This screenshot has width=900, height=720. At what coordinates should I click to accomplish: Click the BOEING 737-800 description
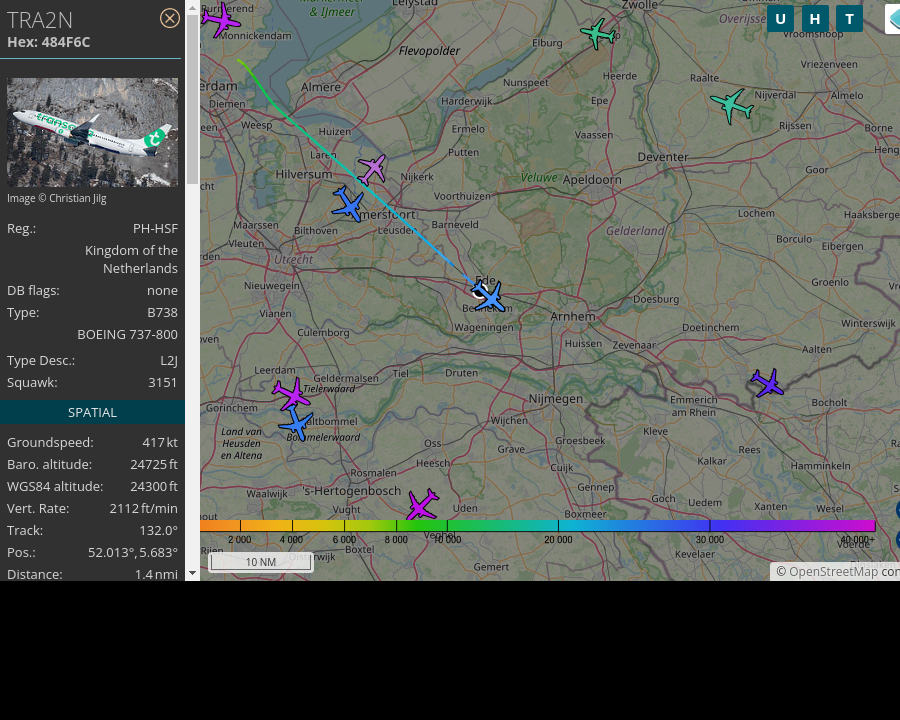tap(127, 334)
